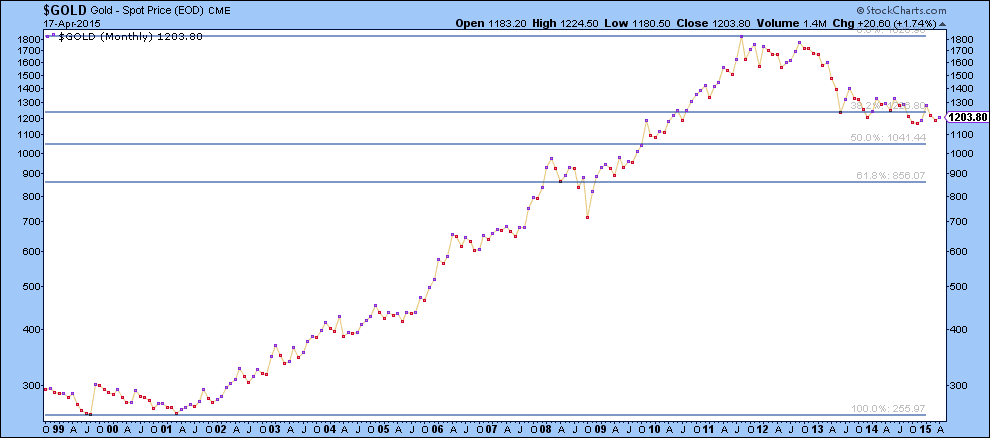
Task: Click the late-2008 low data point near 700
Action: click(x=588, y=217)
